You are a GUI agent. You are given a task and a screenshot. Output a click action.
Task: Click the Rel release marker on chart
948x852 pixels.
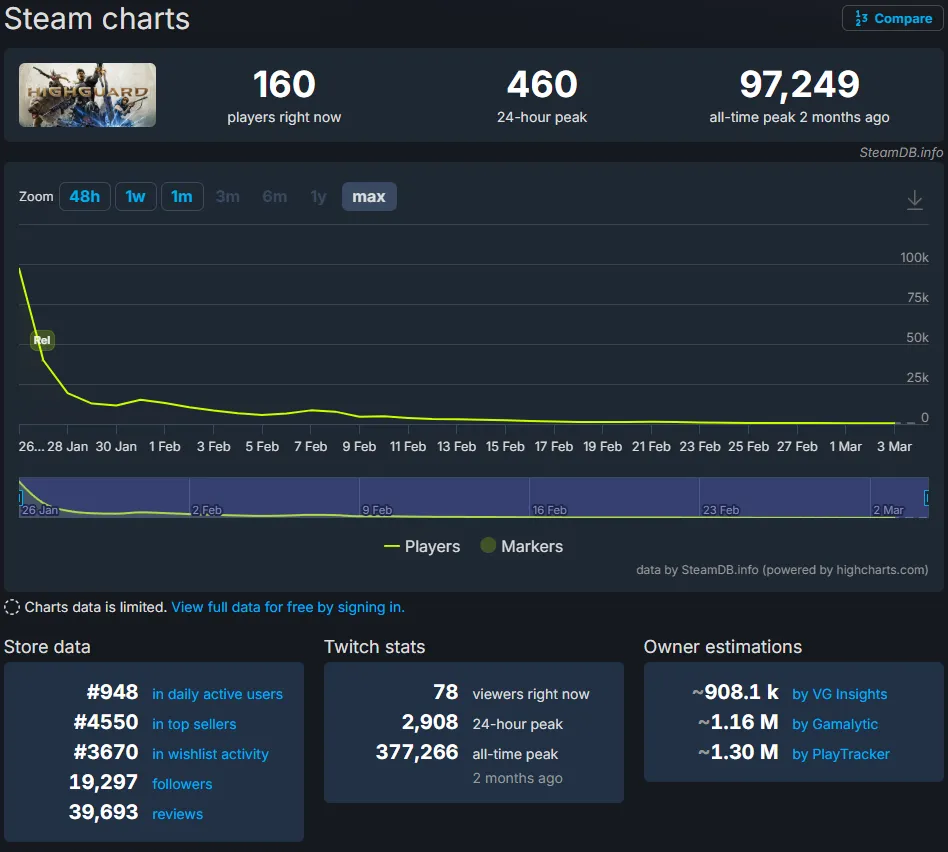point(42,340)
